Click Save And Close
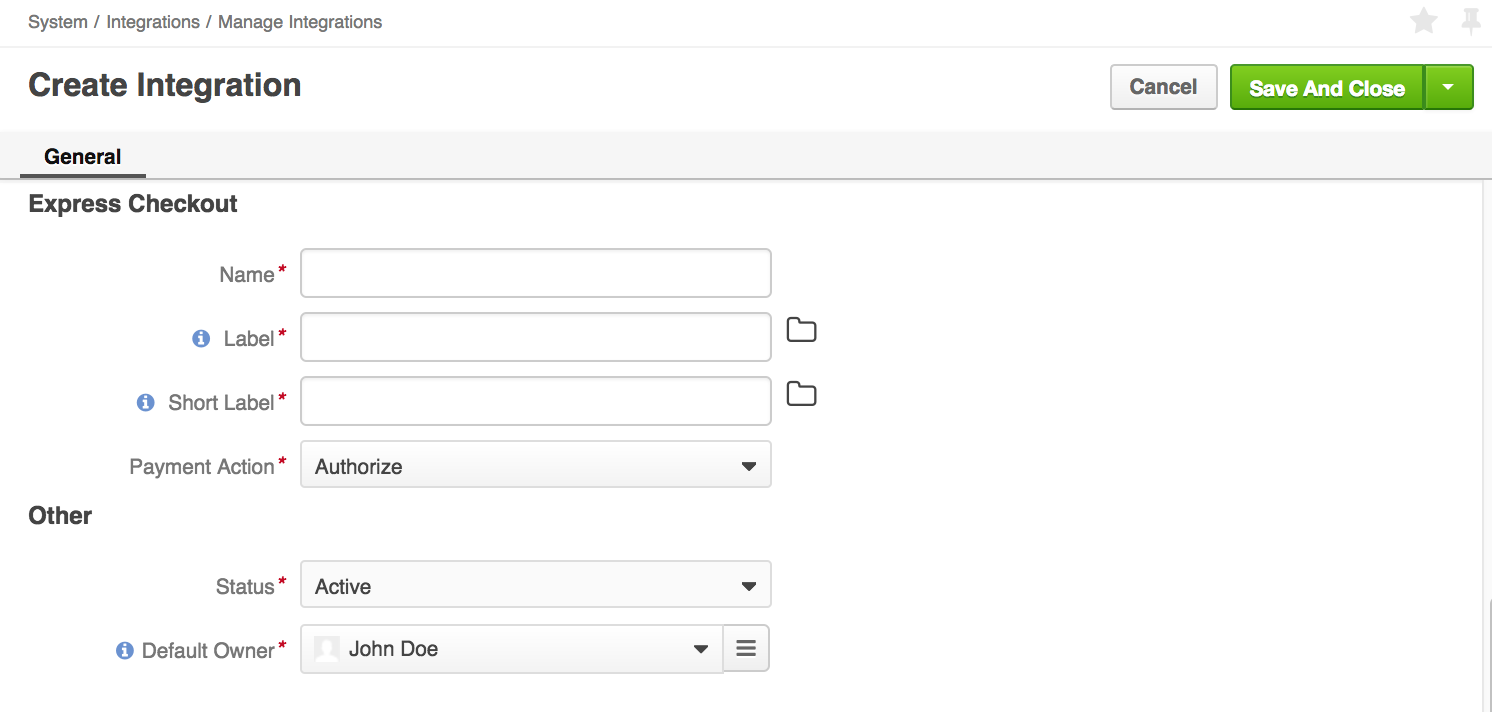This screenshot has width=1492, height=712. (x=1327, y=87)
